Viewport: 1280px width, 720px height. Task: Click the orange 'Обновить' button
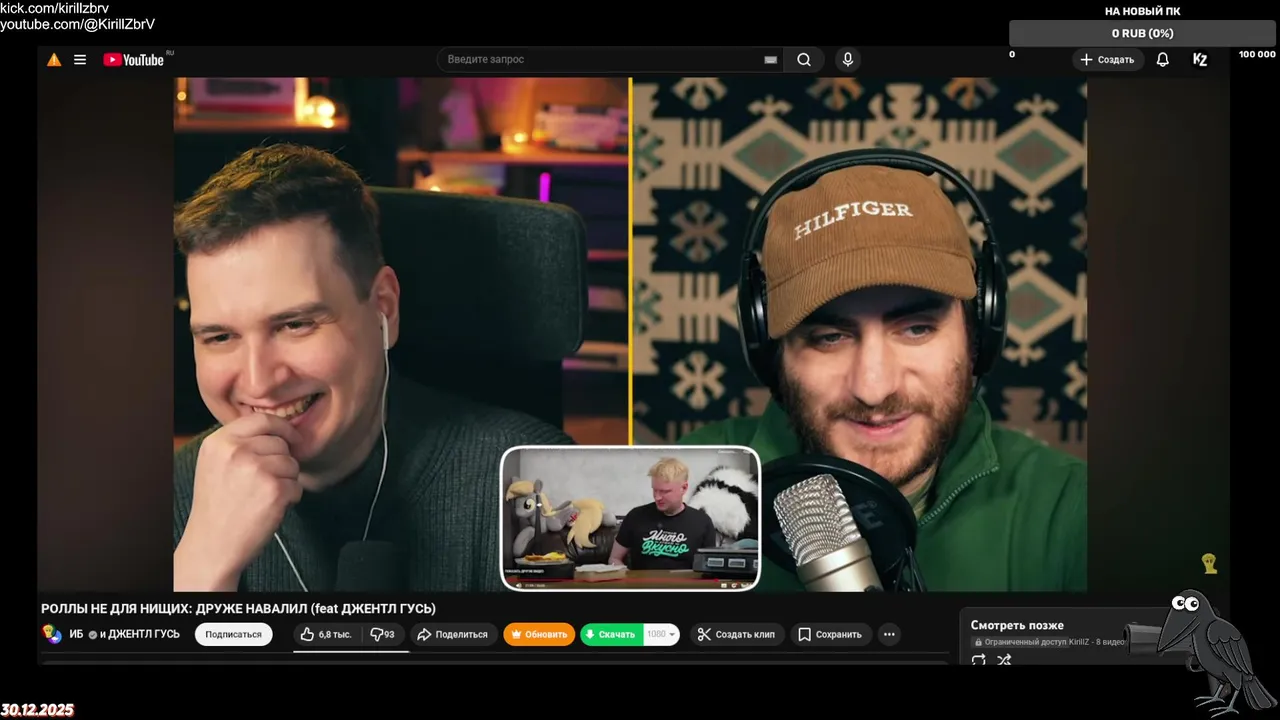click(539, 634)
